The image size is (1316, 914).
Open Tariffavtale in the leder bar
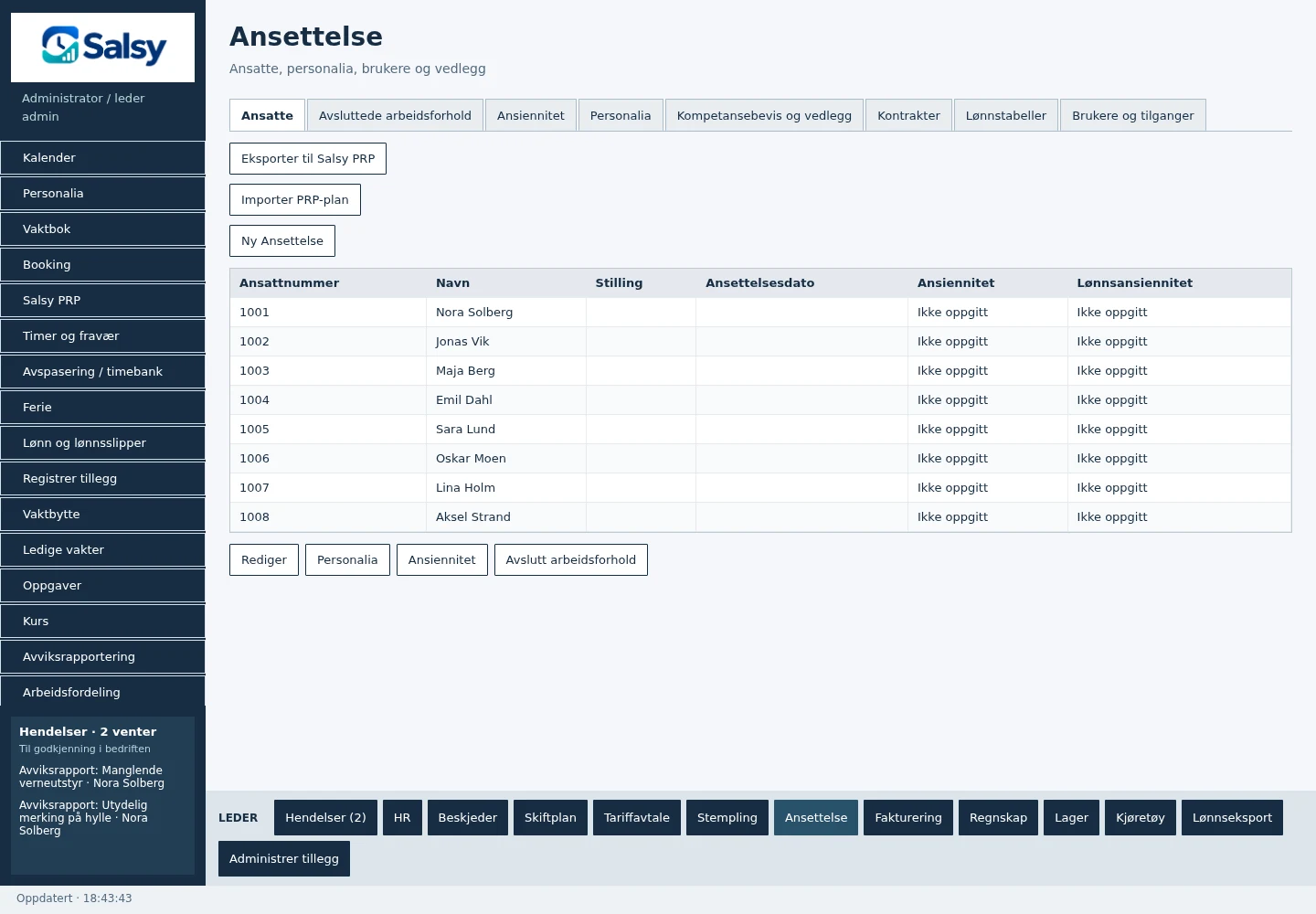pyautogui.click(x=637, y=817)
